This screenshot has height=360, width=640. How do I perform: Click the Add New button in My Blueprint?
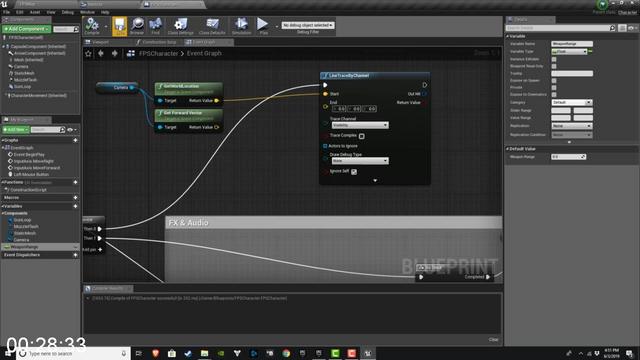[16, 130]
